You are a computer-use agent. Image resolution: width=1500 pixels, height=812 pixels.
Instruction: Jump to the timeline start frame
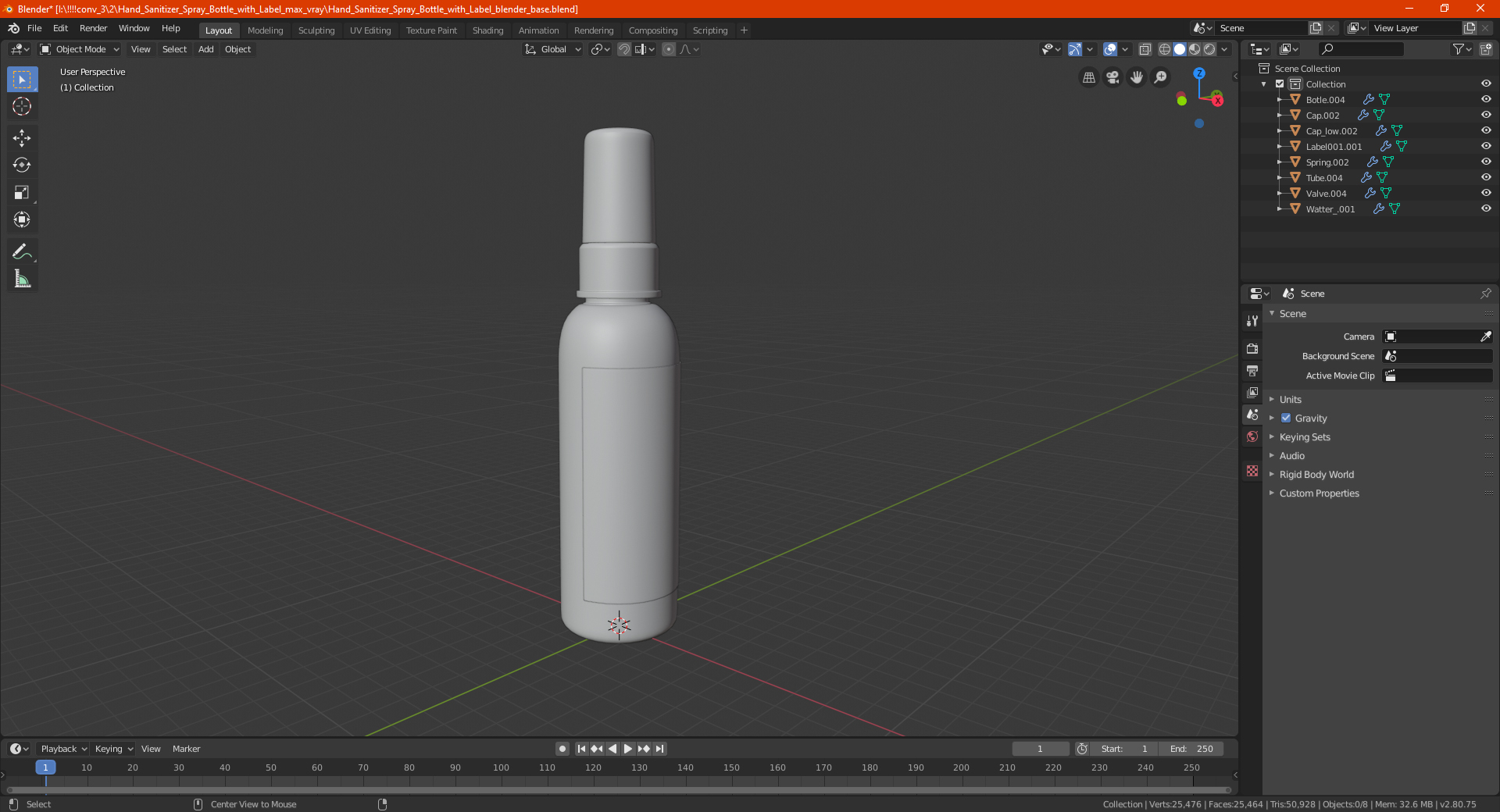click(x=581, y=749)
